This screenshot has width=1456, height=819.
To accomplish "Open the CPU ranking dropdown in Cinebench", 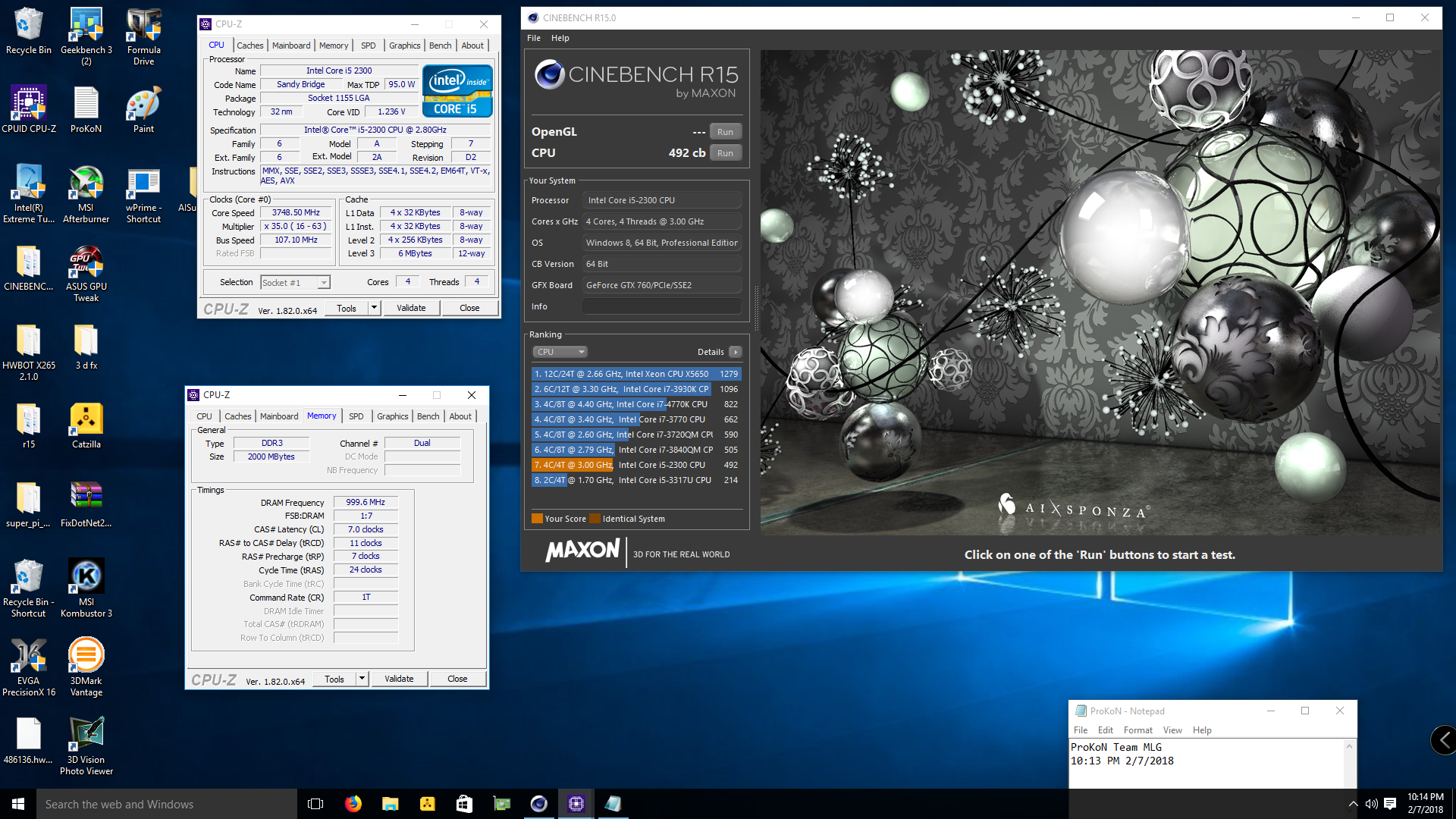I will tap(560, 352).
